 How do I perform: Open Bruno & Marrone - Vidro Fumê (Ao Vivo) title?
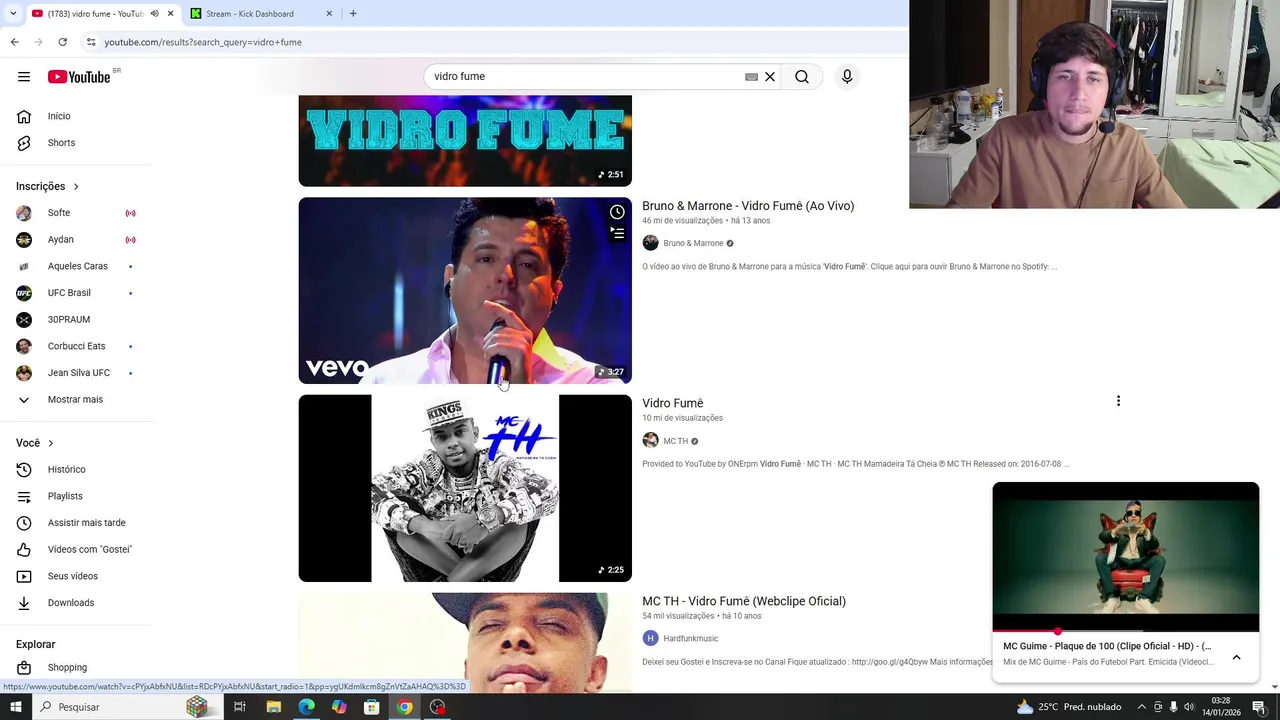pyautogui.click(x=748, y=206)
